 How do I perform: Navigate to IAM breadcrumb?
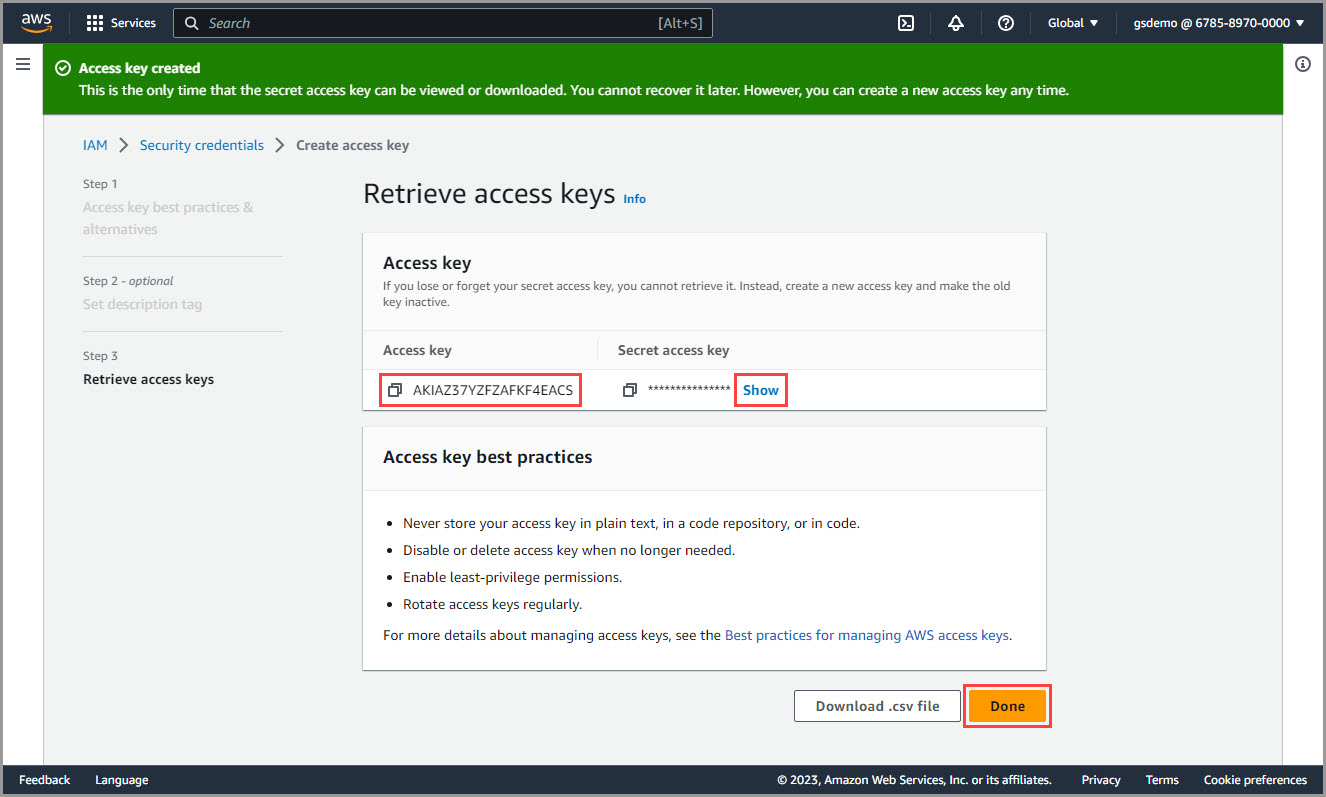tap(95, 145)
